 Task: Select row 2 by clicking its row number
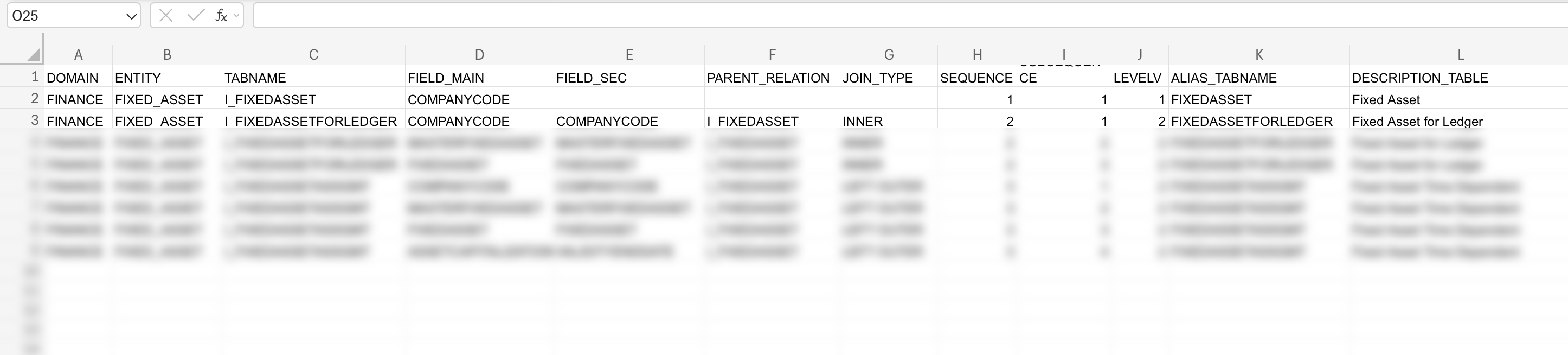tap(34, 99)
